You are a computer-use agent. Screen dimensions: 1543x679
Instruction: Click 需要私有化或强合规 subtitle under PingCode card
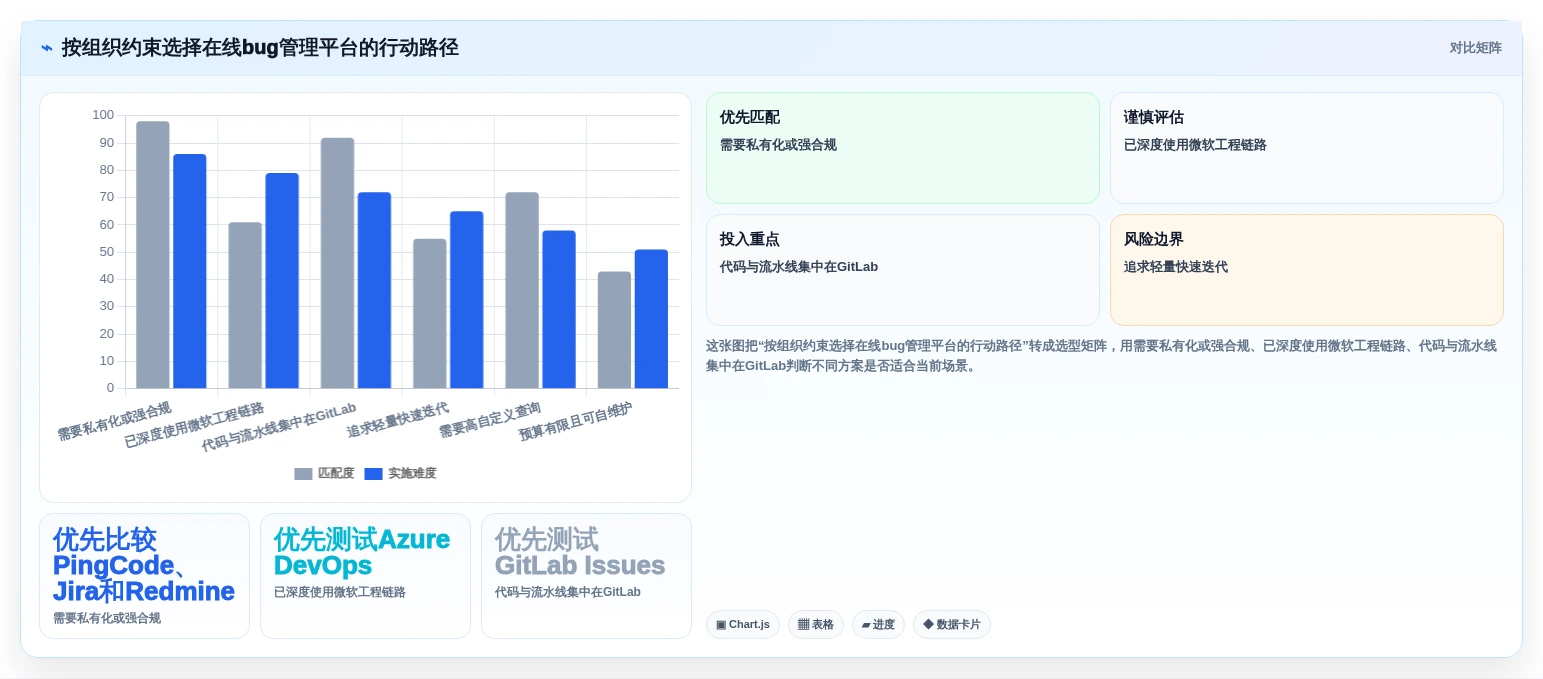[x=107, y=618]
